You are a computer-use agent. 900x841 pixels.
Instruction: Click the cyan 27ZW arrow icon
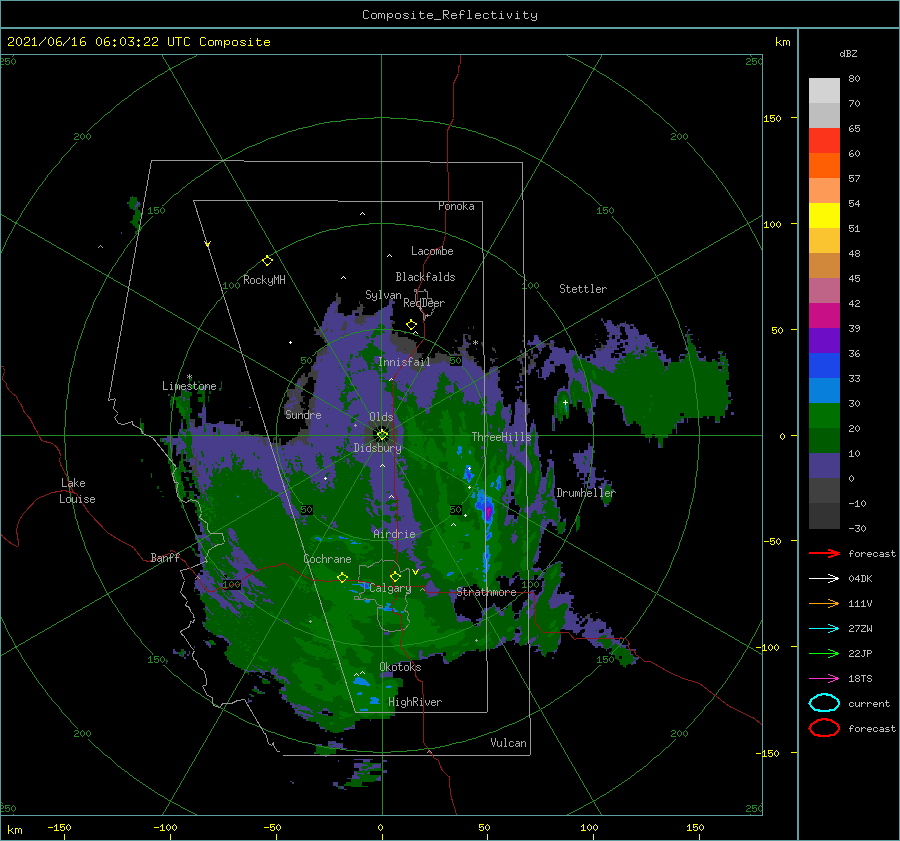[824, 629]
